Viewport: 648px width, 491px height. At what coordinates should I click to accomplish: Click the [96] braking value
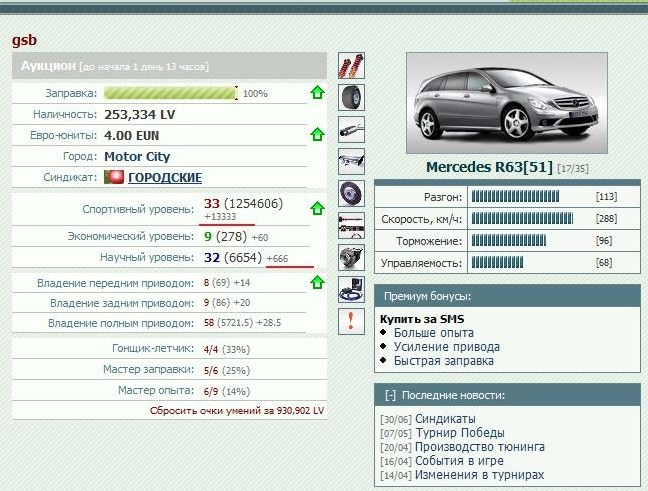[x=604, y=241]
